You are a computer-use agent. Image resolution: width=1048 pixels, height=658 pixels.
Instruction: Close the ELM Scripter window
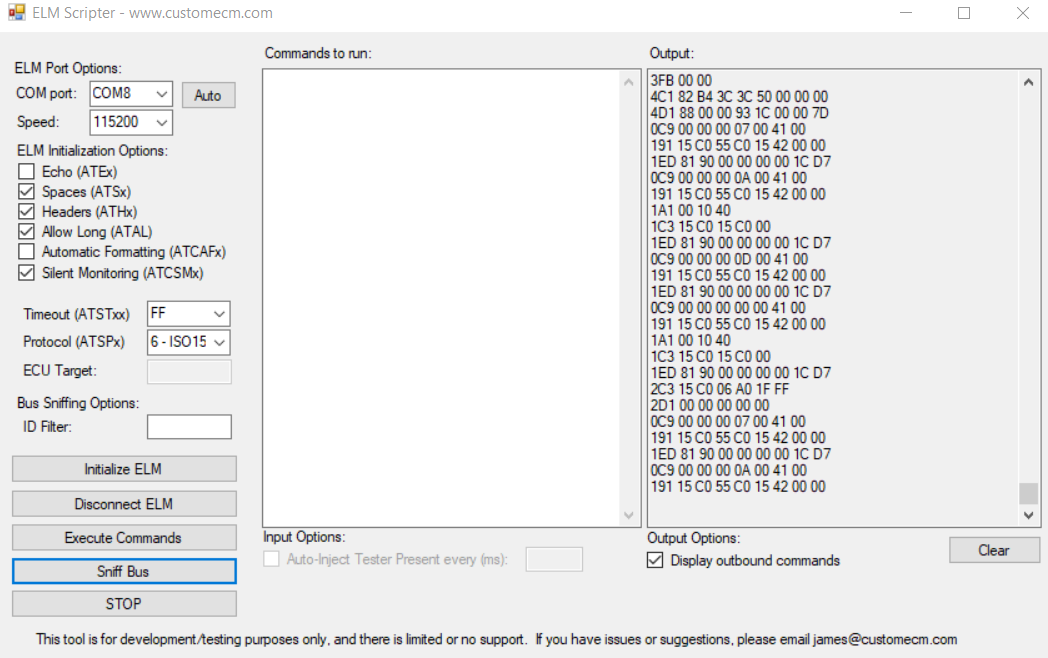point(1023,13)
